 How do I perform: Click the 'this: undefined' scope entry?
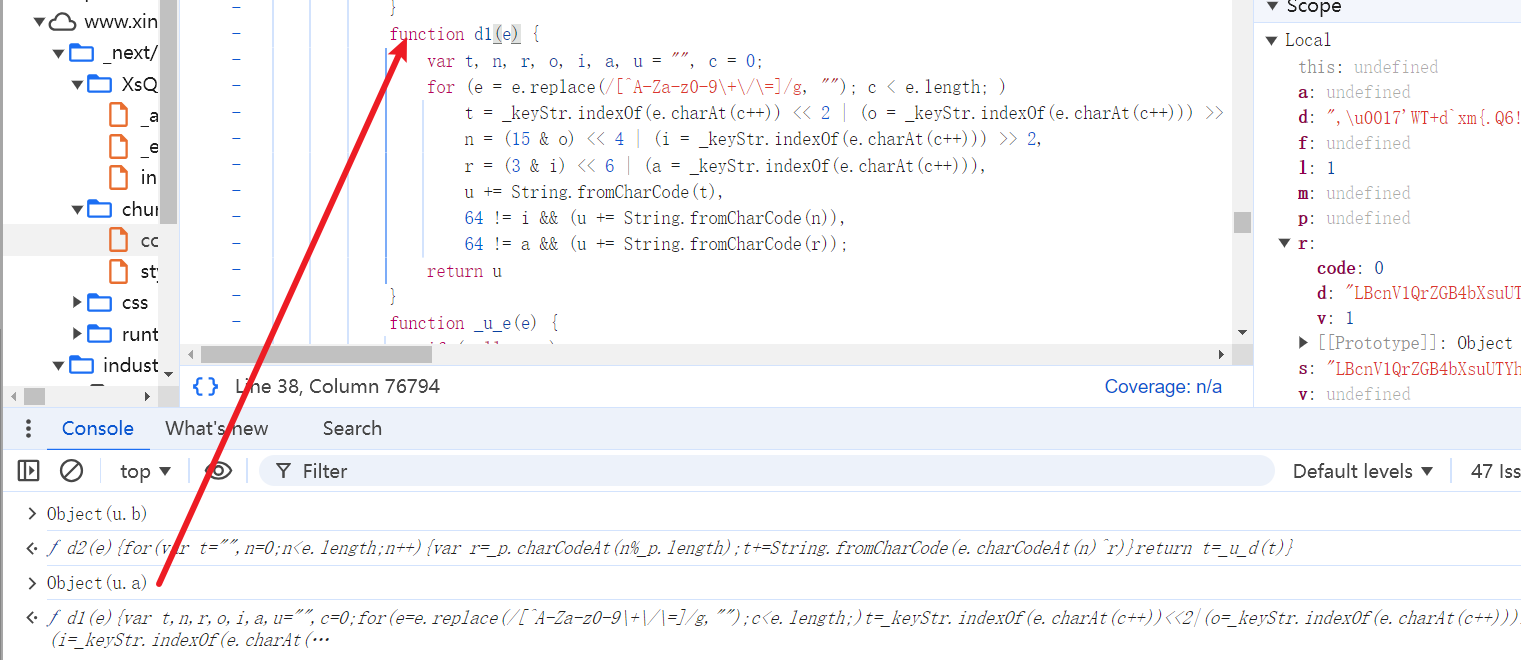(x=1368, y=67)
